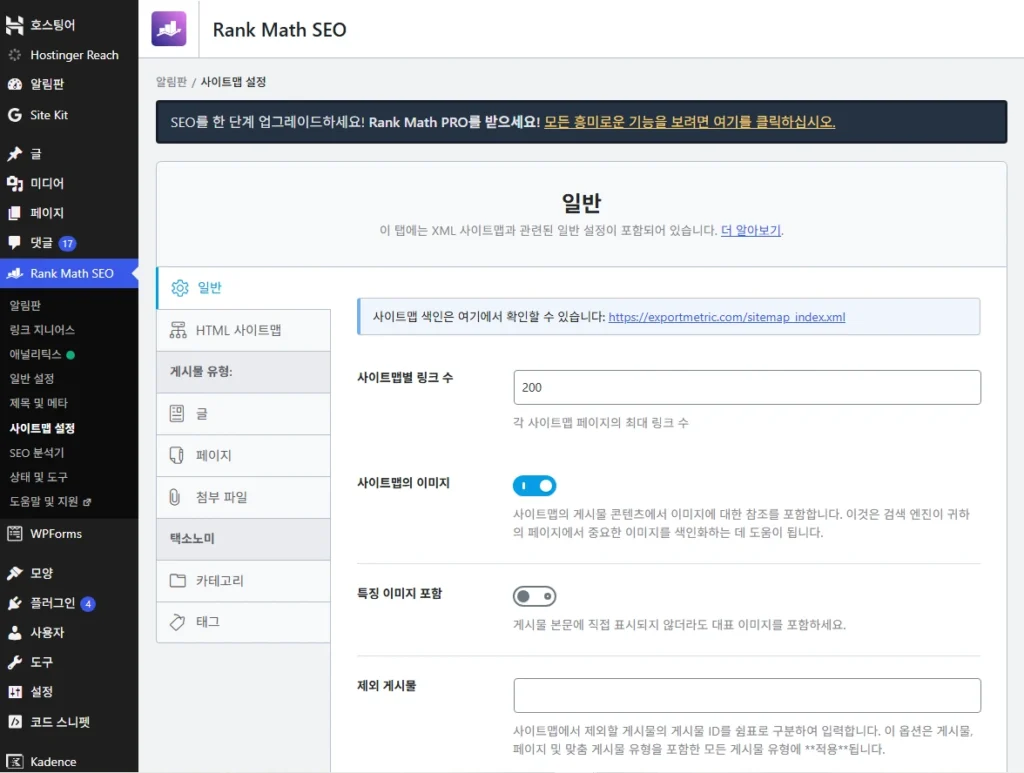Click the 사이트맵별 링크 수 input field
1024x773 pixels.
(747, 387)
